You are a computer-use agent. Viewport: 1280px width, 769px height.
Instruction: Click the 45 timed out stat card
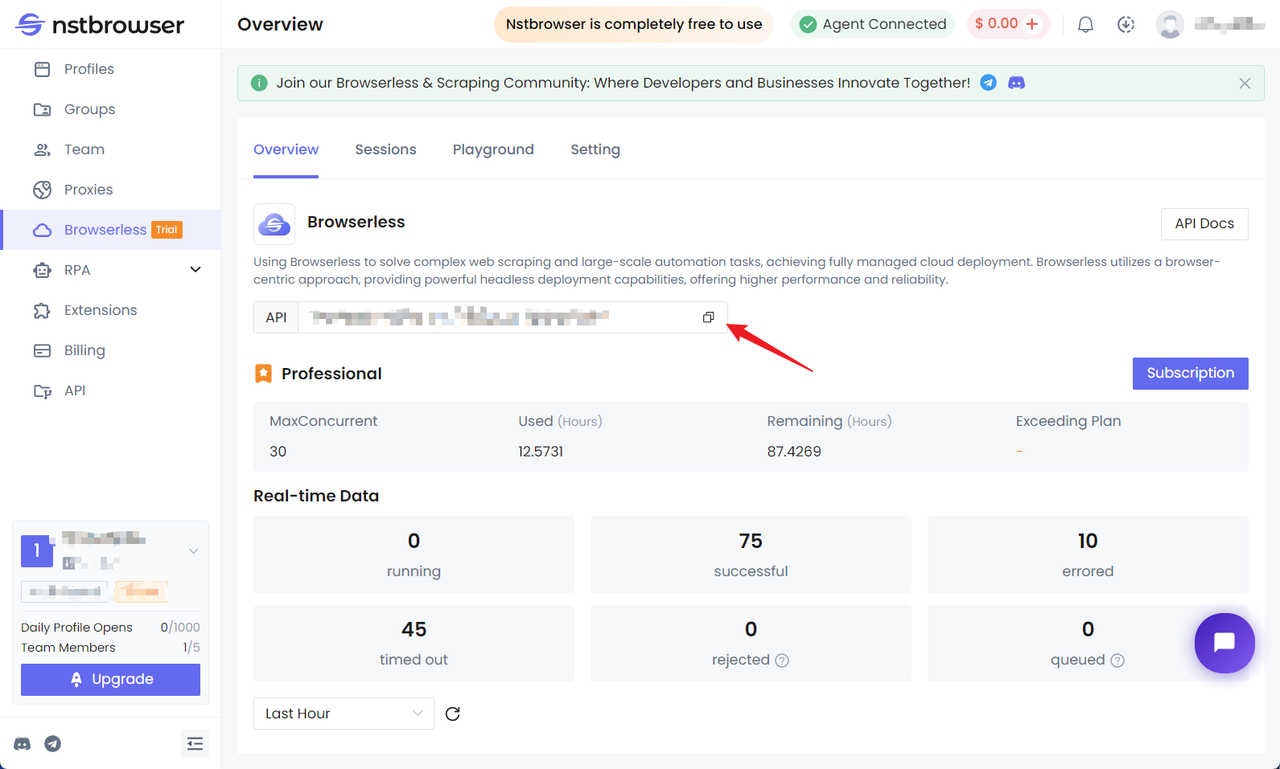coord(414,643)
